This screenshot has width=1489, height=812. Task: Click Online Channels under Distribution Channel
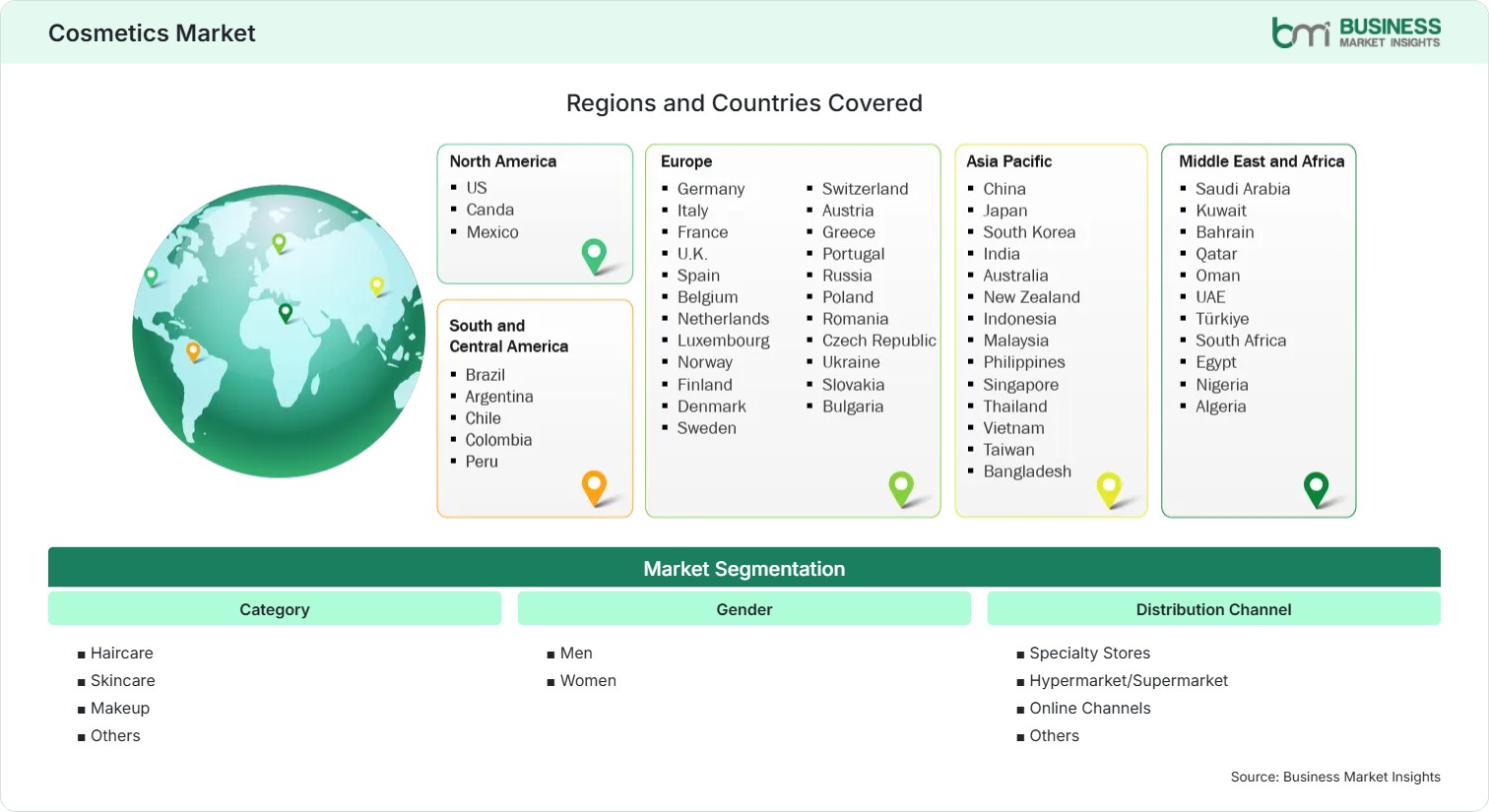(x=1090, y=708)
